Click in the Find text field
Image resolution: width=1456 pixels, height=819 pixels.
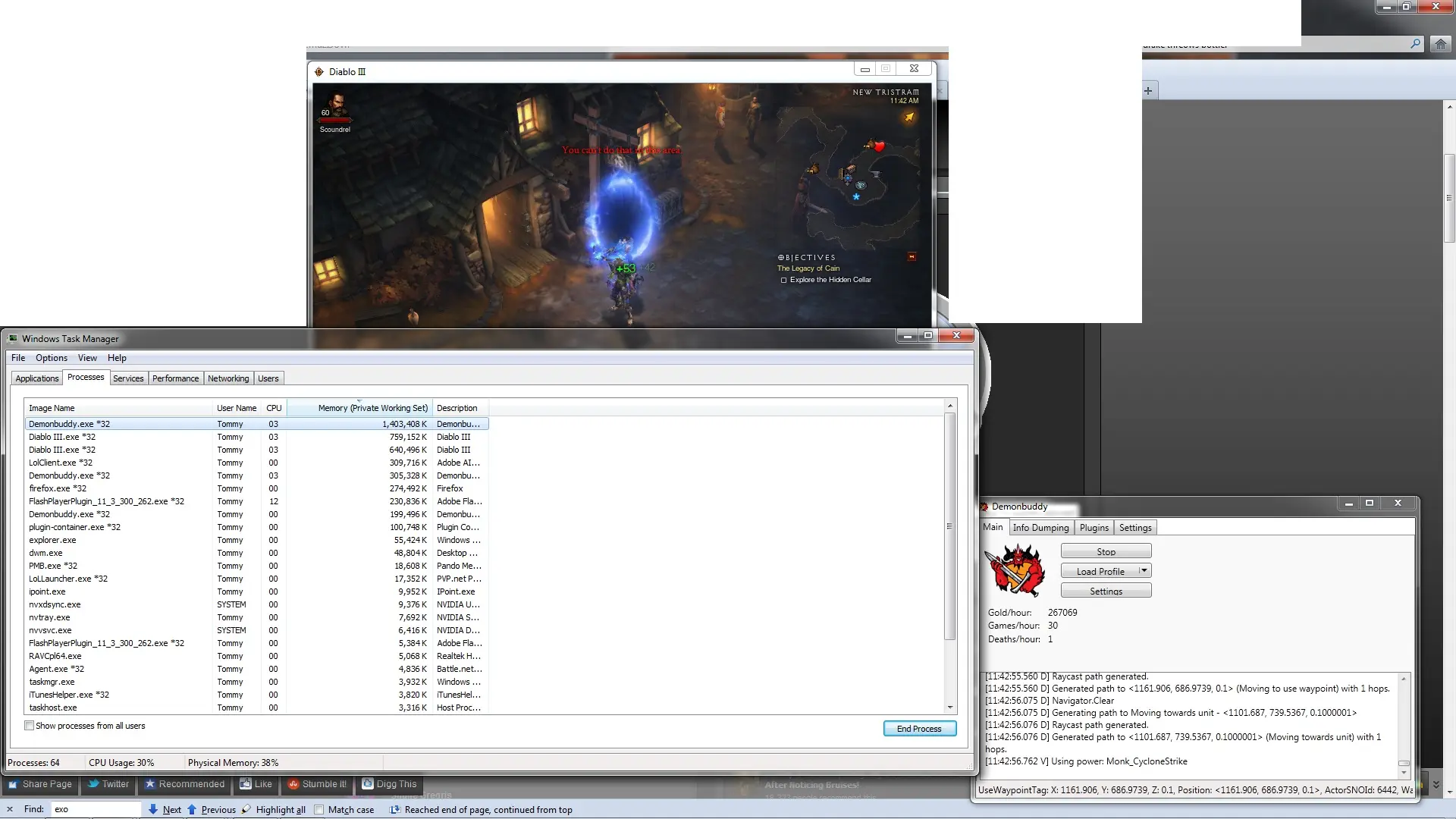pos(96,809)
